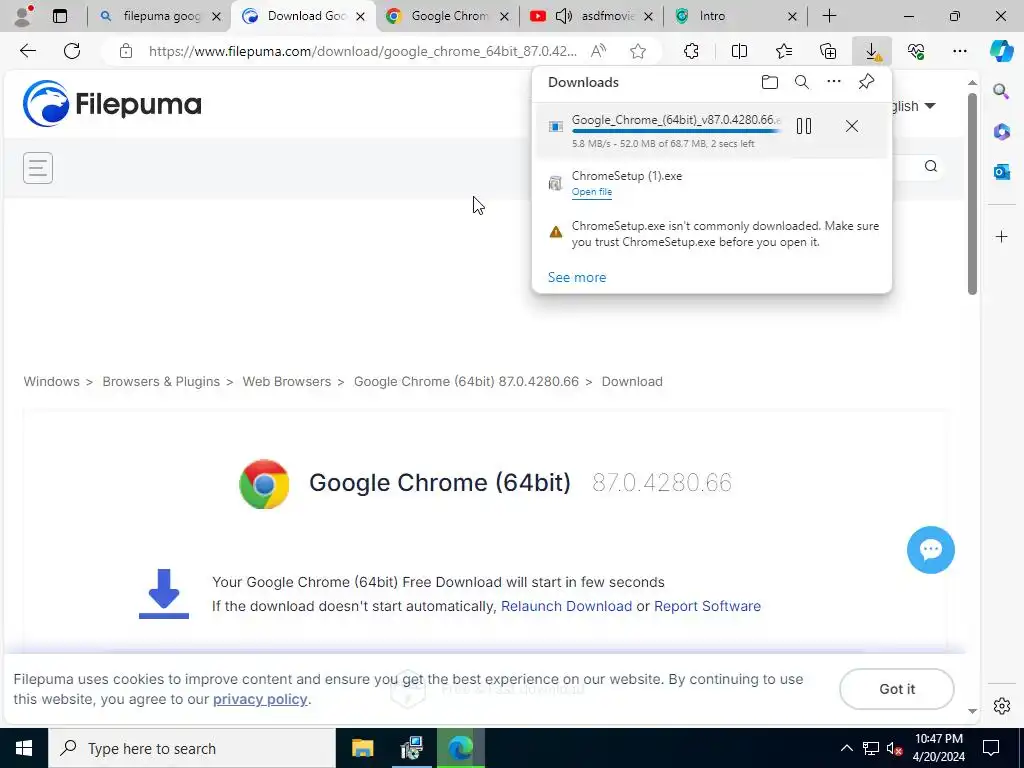Add page to favorites star

(x=638, y=51)
